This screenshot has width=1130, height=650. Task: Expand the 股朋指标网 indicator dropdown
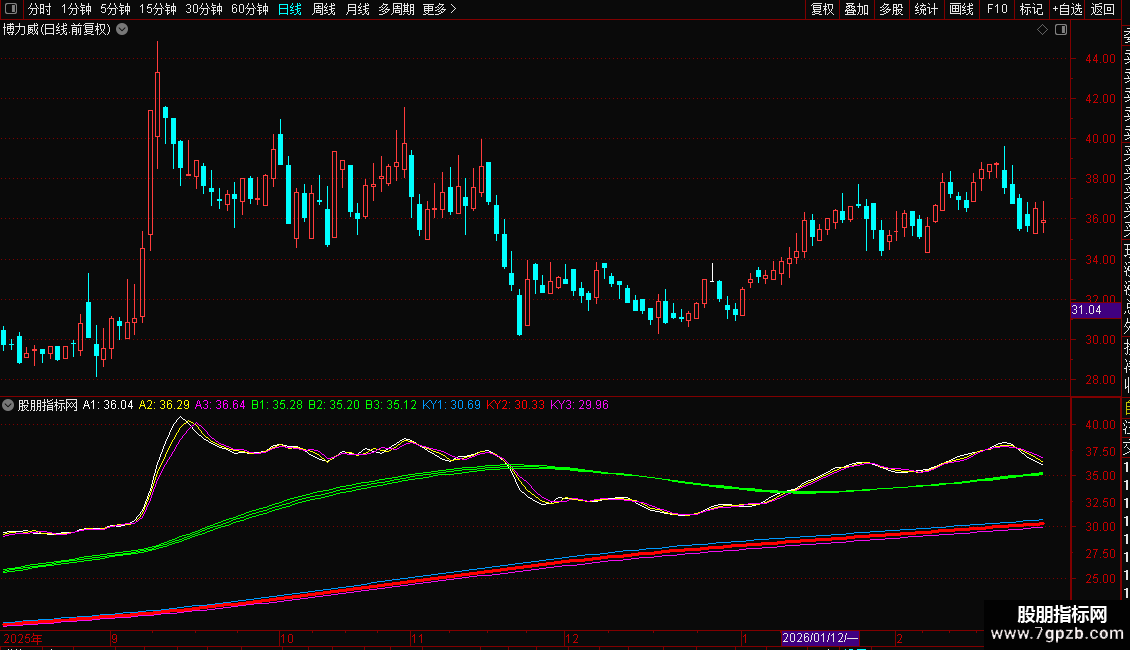point(9,405)
